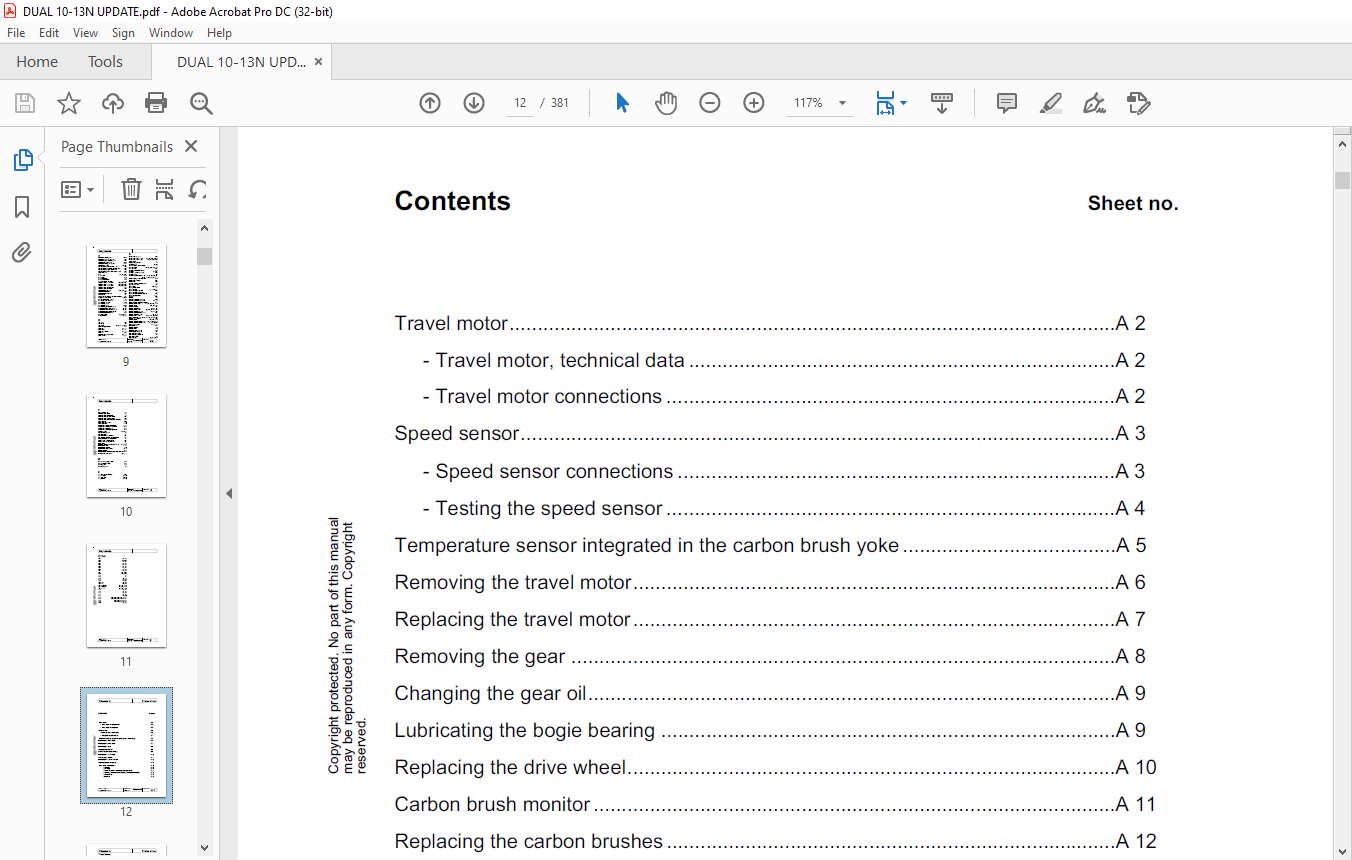Open the Stamp tool
Image resolution: width=1352 pixels, height=860 pixels.
1139,103
